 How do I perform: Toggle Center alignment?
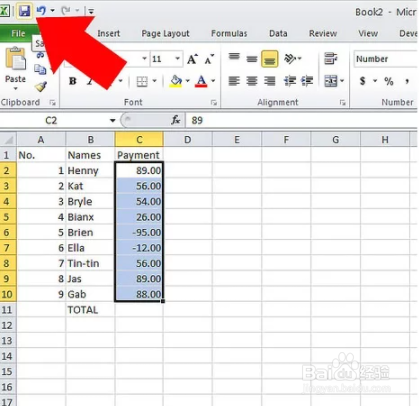click(252, 81)
